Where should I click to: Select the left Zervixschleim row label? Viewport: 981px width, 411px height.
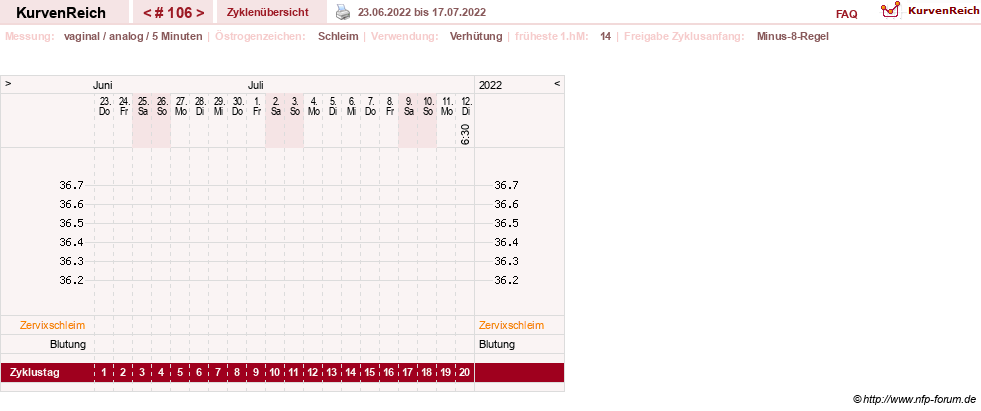[53, 325]
